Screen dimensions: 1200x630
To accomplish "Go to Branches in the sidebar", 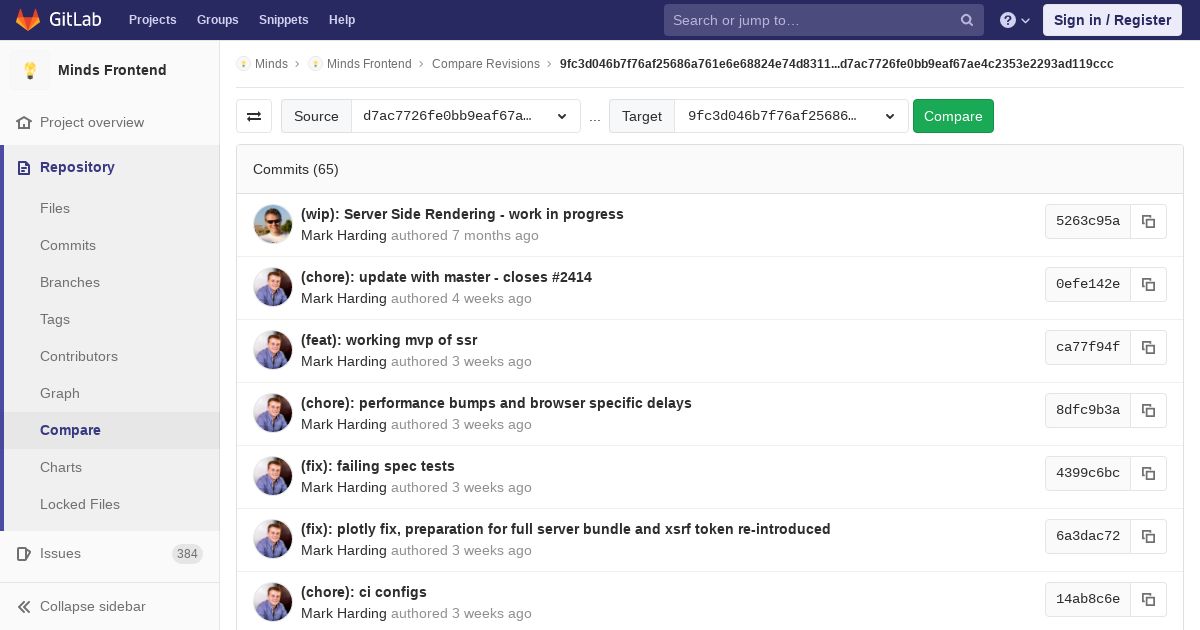I will [x=70, y=282].
